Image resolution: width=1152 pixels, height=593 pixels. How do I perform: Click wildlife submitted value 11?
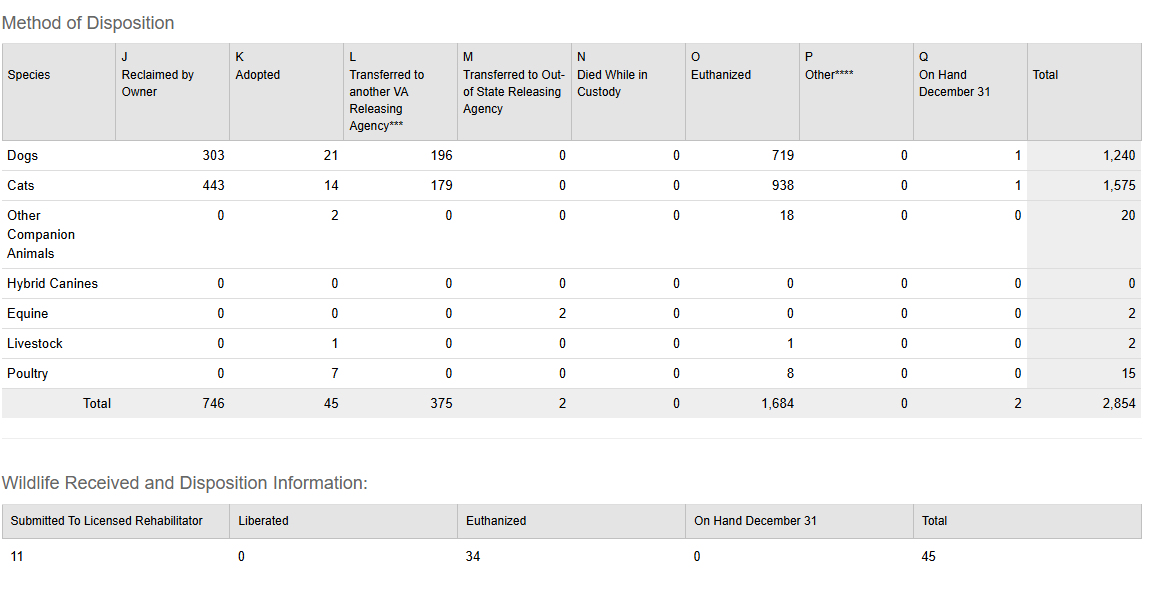pos(17,557)
